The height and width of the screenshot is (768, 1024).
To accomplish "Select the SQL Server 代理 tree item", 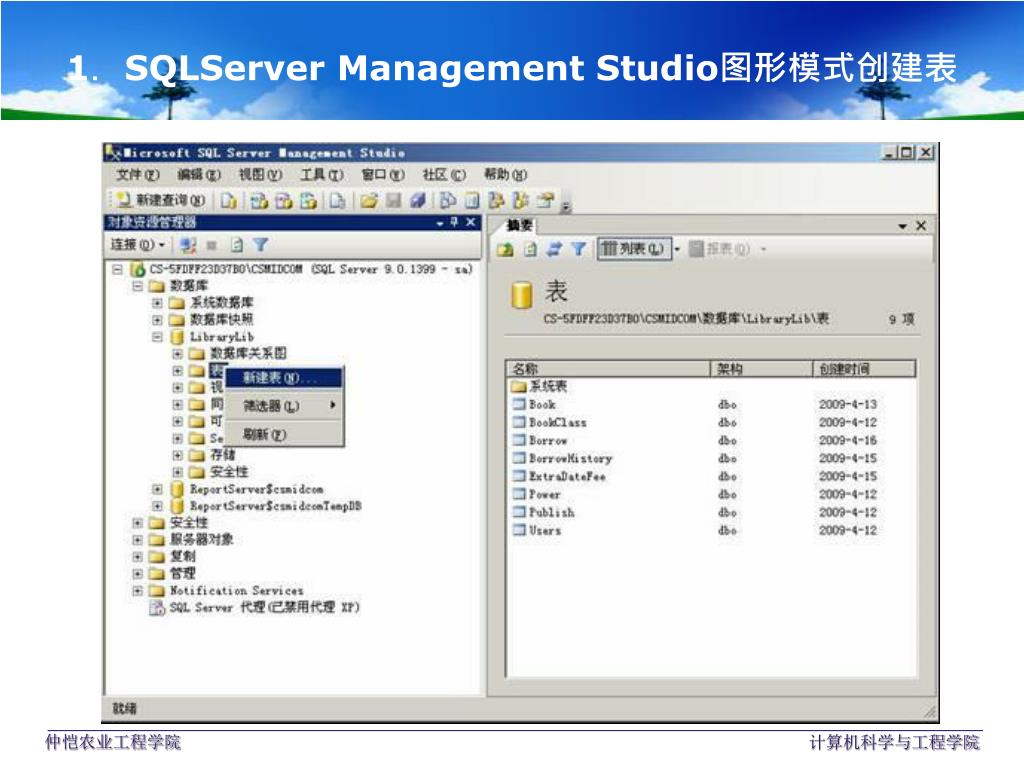I will pos(264,608).
